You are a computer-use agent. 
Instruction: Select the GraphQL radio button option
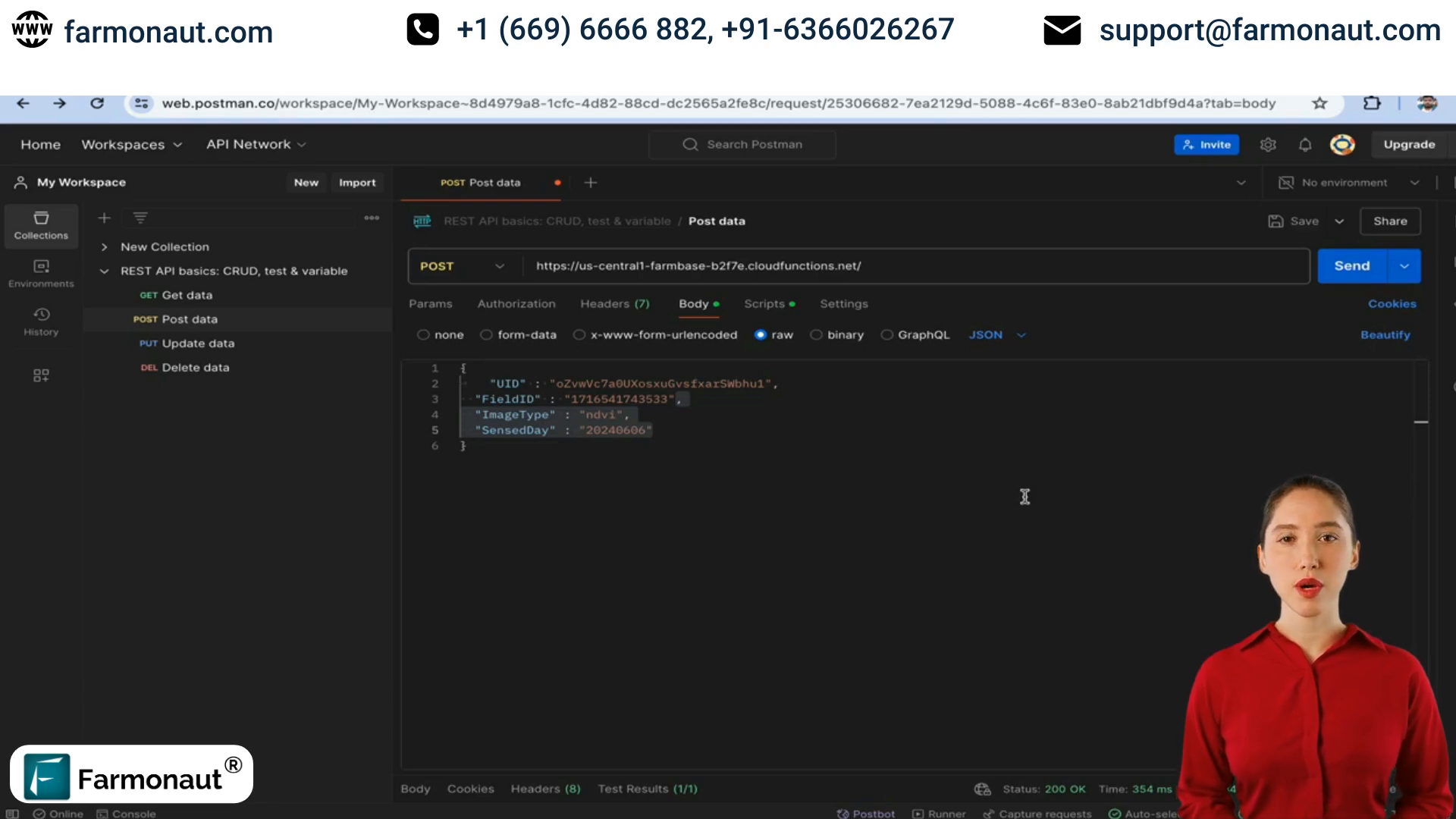(x=886, y=335)
